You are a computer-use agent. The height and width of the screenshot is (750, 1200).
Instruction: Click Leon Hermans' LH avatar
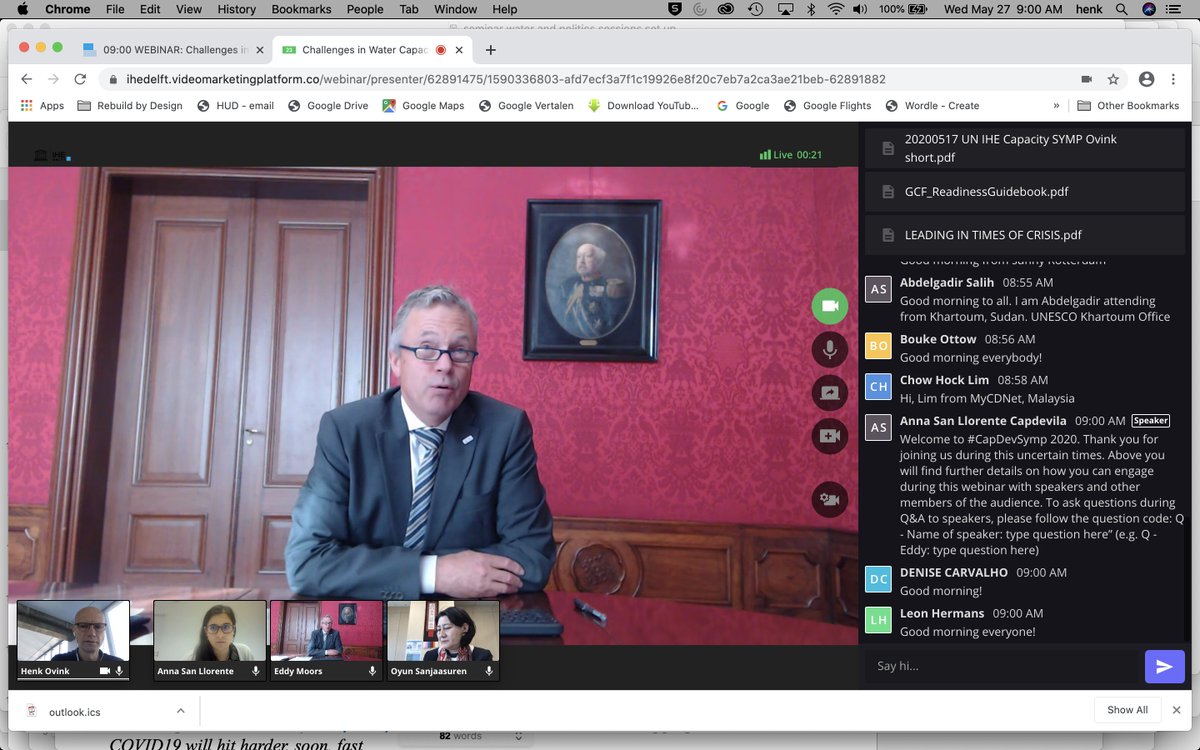(x=878, y=620)
